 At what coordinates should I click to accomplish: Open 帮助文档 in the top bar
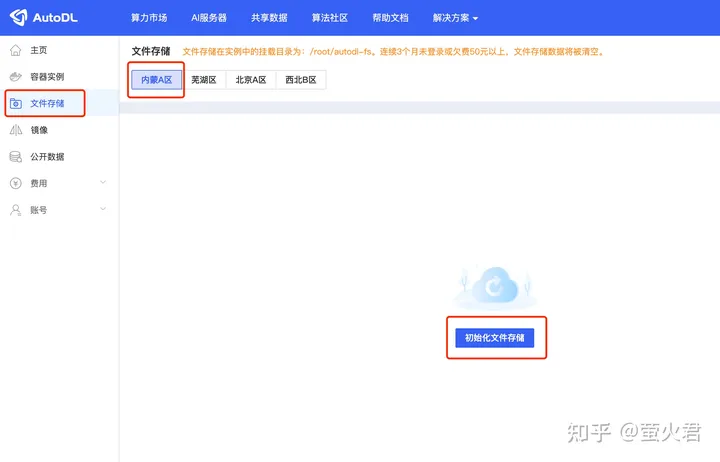point(390,18)
